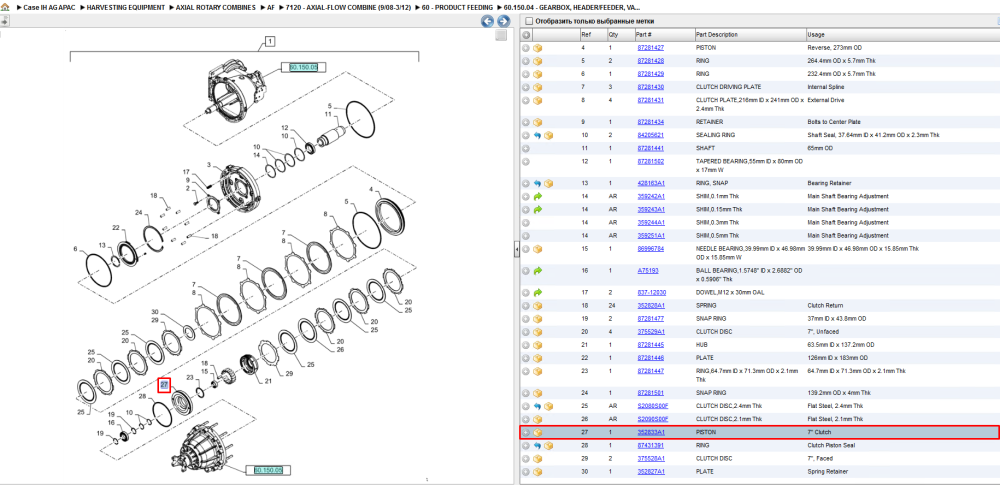Viewport: 1000px width, 485px height.
Task: Click 'Spring Retainer' usage text
Action: click(827, 472)
